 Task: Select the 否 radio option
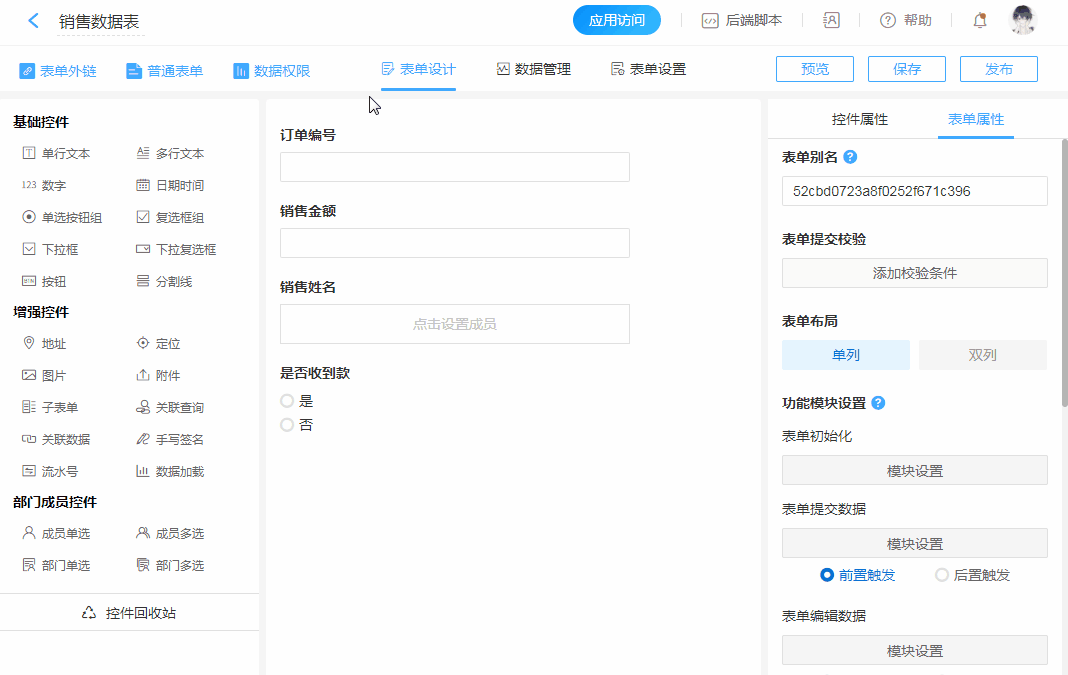pyautogui.click(x=287, y=425)
